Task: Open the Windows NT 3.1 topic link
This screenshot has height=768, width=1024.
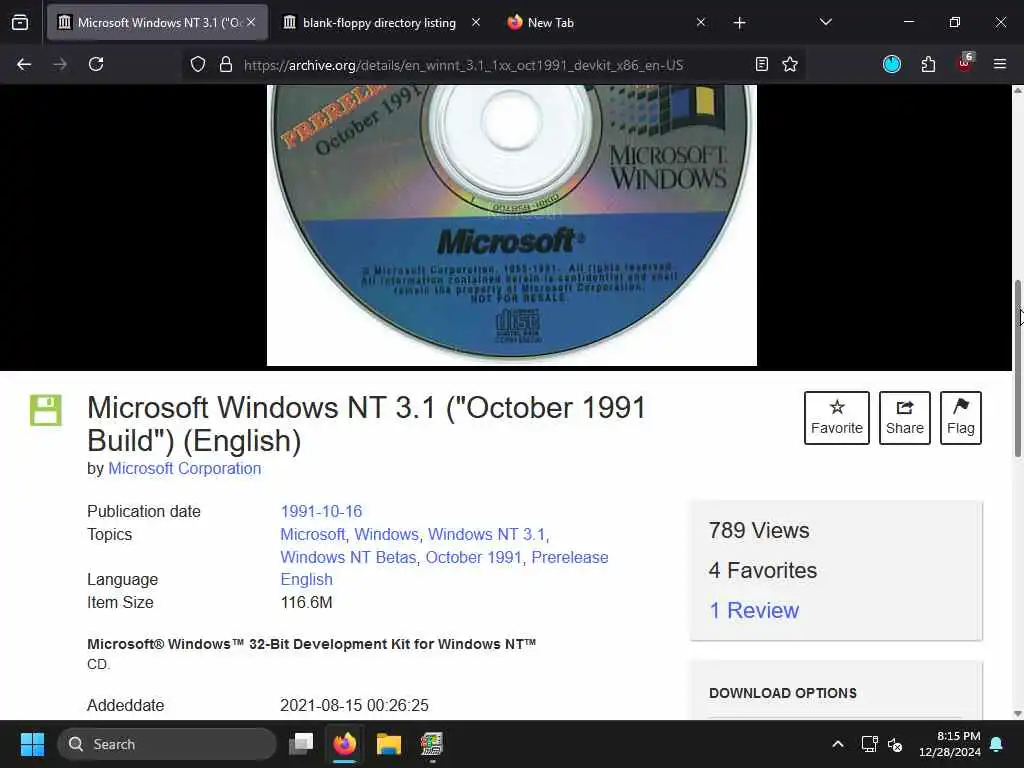Action: (x=487, y=534)
